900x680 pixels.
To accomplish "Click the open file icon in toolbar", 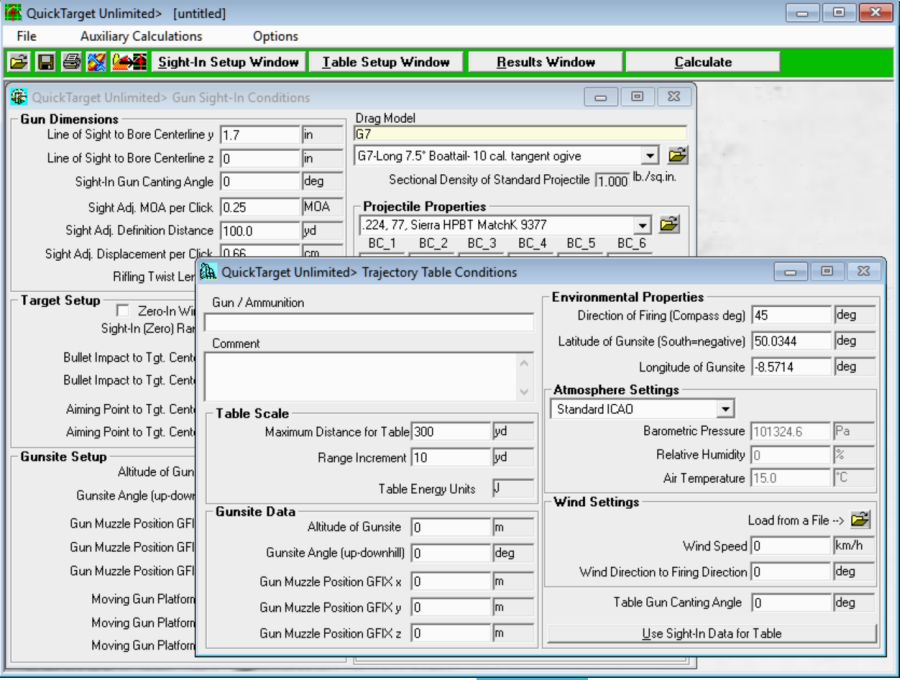I will tap(19, 62).
